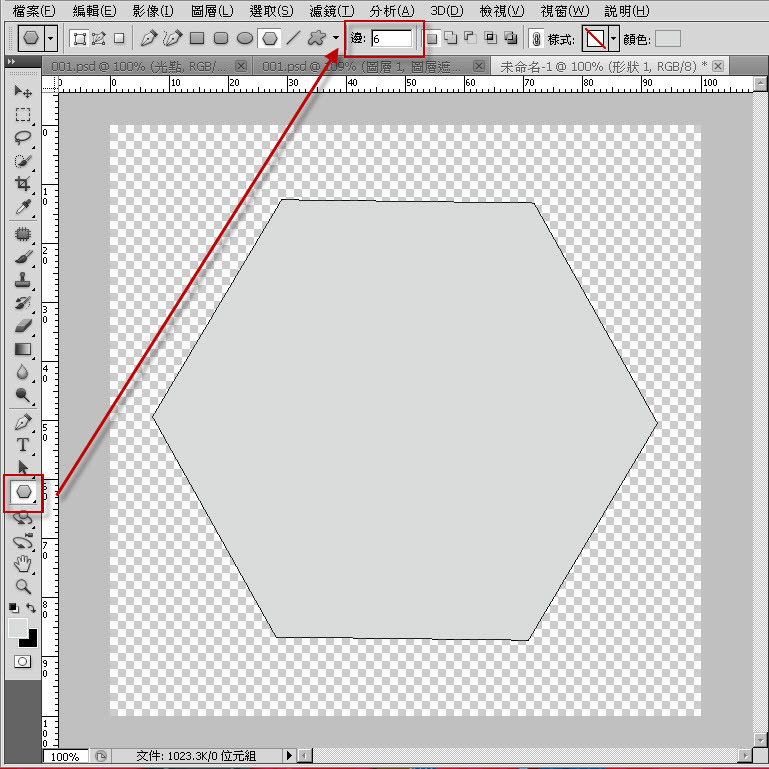Open the 影像 (Image) menu
This screenshot has width=769, height=769.
[153, 11]
